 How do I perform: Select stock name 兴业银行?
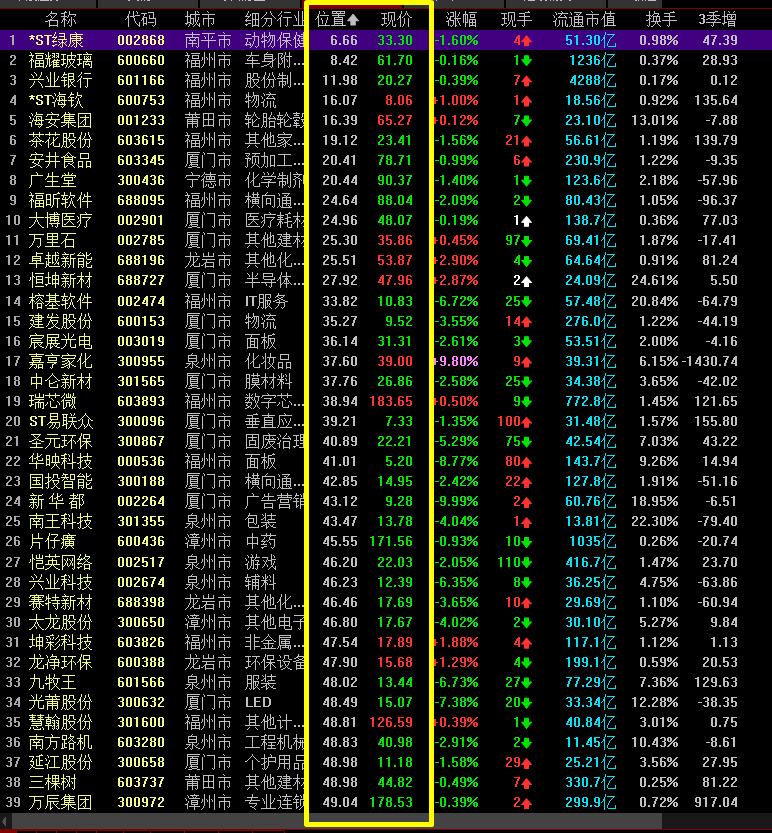[x=61, y=81]
